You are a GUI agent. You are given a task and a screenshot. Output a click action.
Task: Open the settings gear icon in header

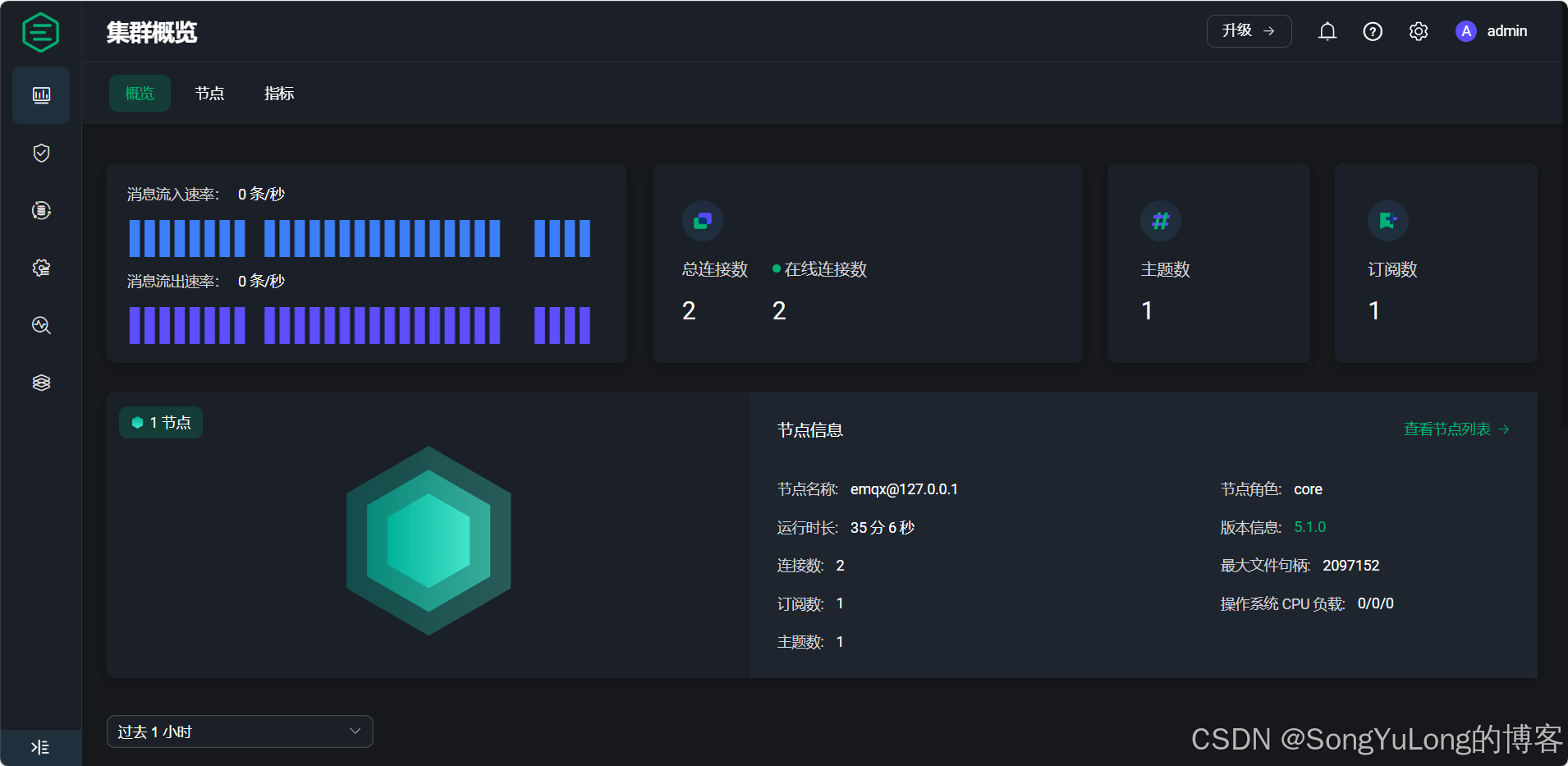1419,31
